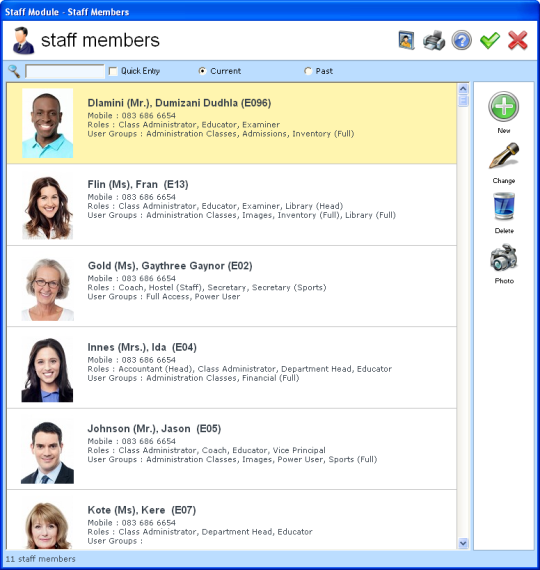Click Gold's user groups Full Access, Power User

(164, 297)
